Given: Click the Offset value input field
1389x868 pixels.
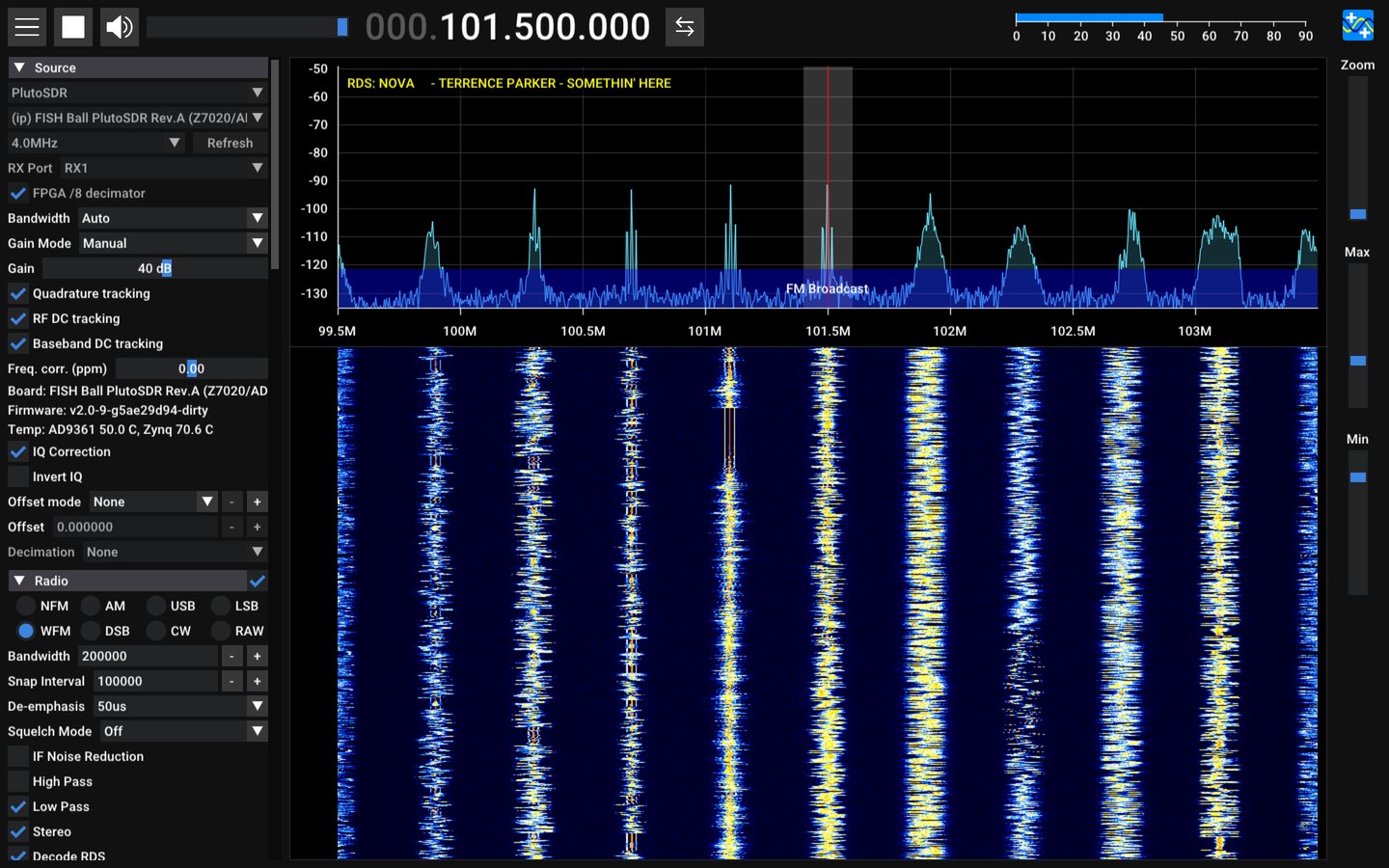Looking at the screenshot, I should click(134, 527).
